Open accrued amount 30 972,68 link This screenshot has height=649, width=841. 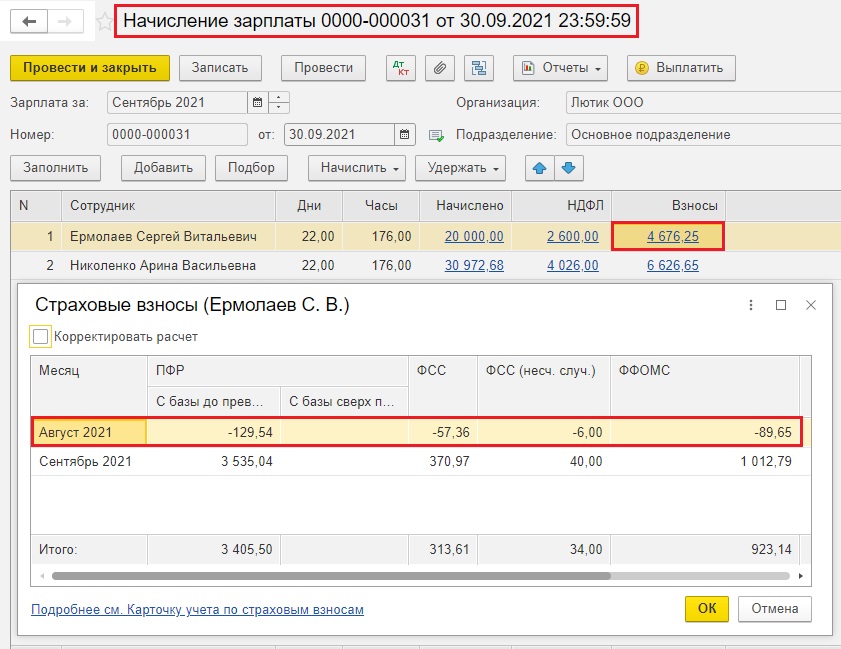474,266
